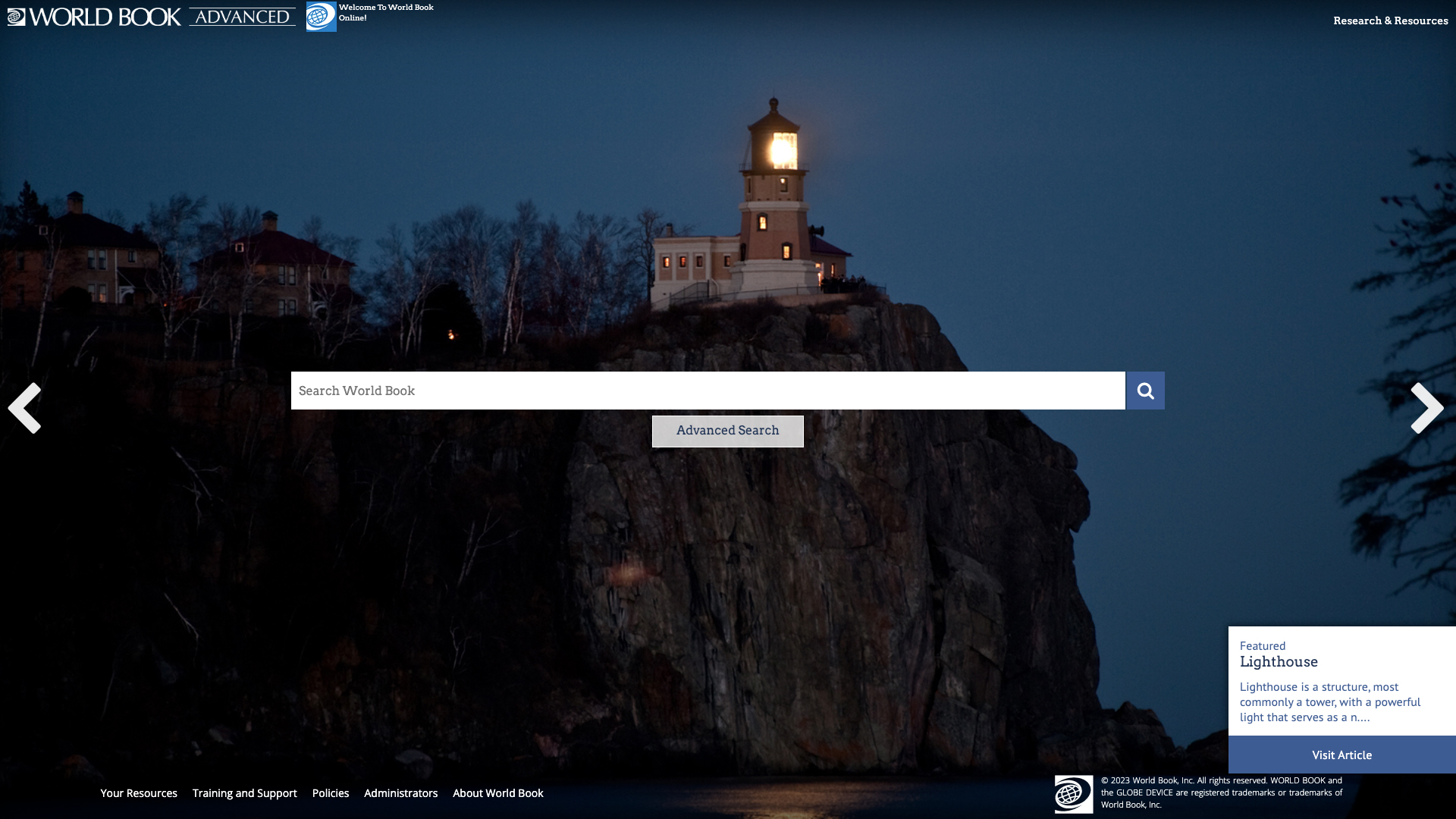Click the World Book Advanced logo
The width and height of the screenshot is (1456, 819).
pos(95,17)
